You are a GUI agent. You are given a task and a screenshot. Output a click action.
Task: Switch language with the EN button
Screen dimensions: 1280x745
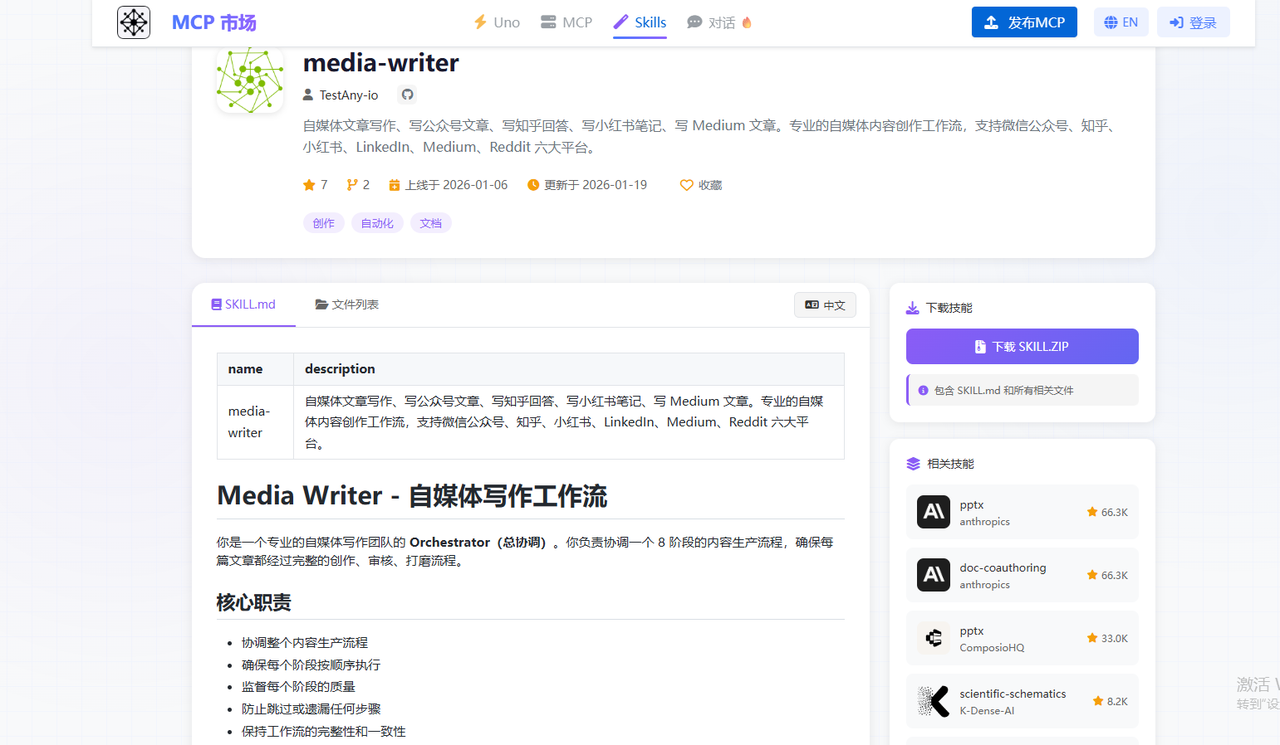click(x=1121, y=22)
